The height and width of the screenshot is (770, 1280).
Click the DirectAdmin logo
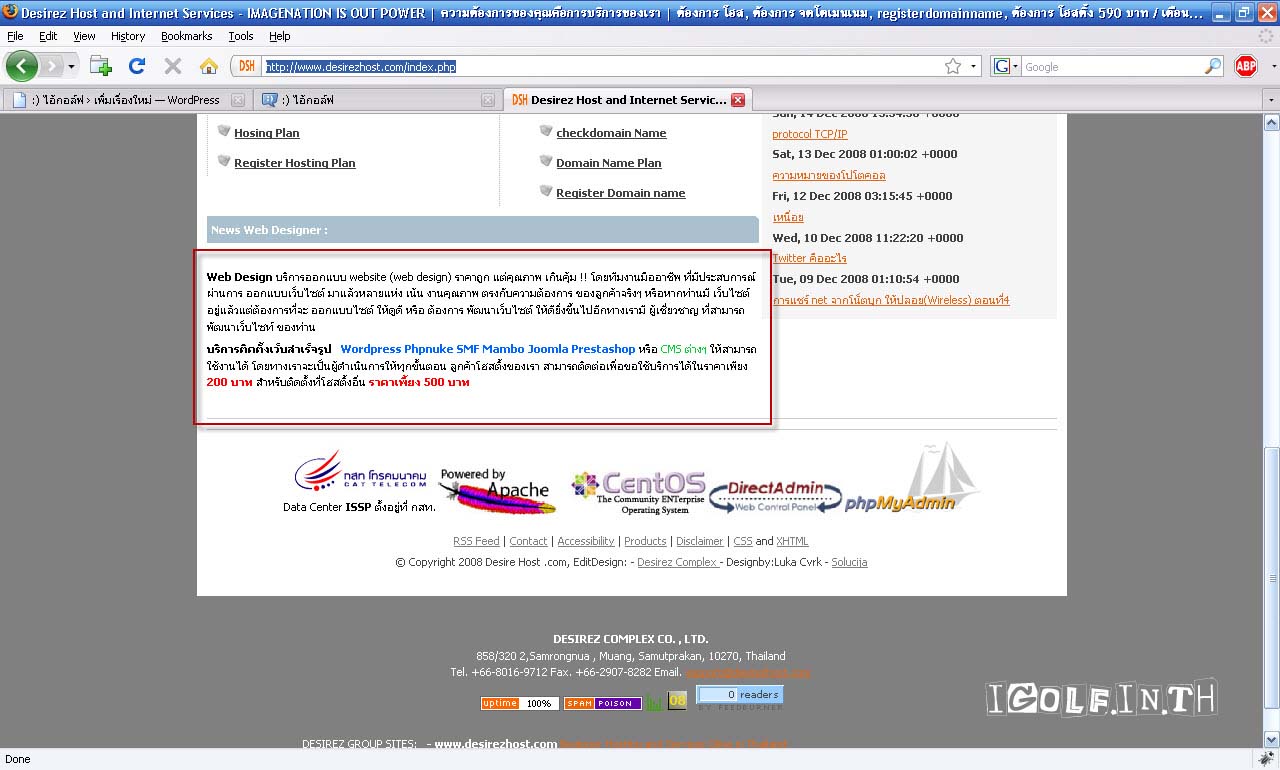pos(775,496)
